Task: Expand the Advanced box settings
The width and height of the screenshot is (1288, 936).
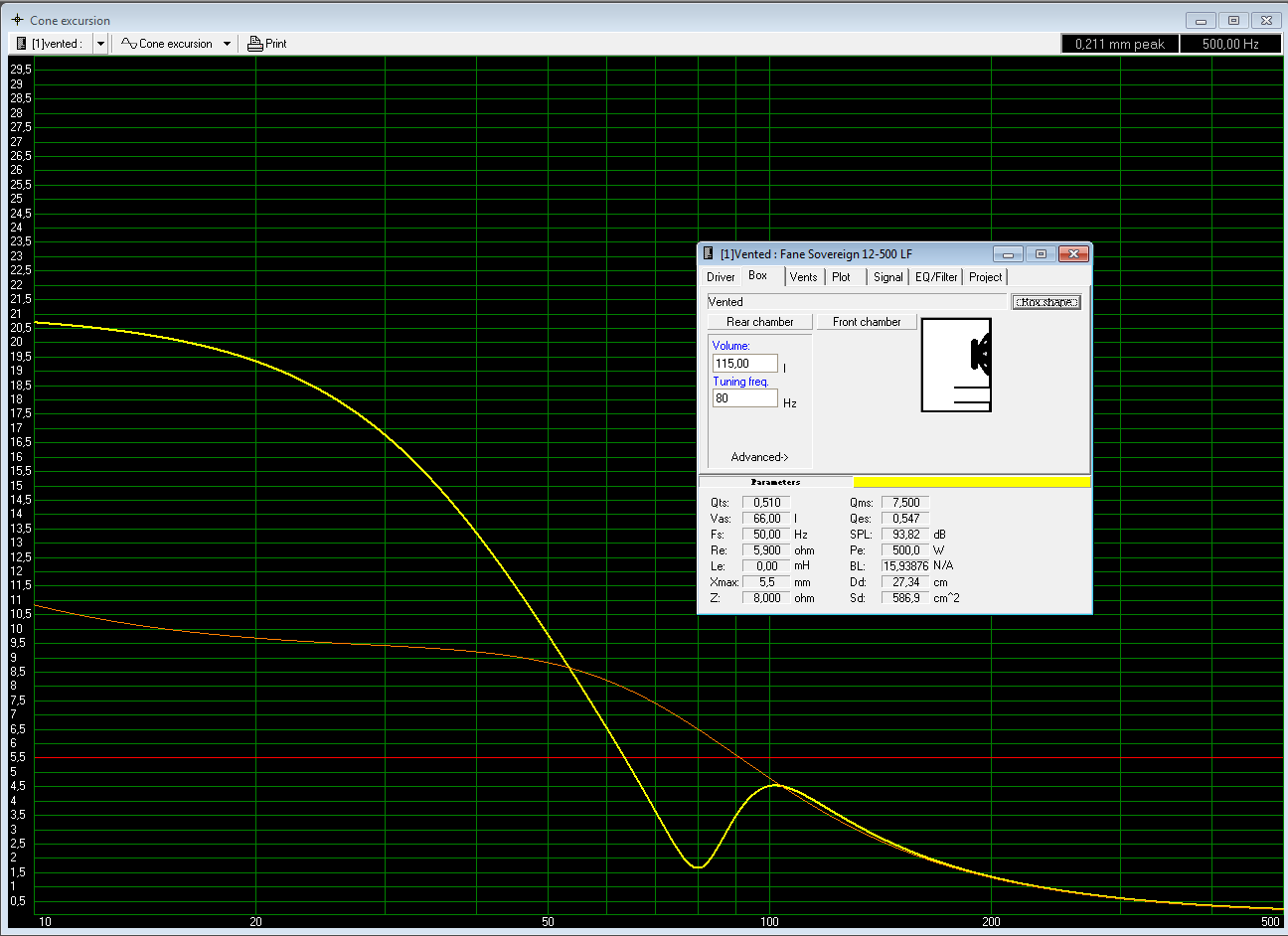Action: pyautogui.click(x=759, y=457)
